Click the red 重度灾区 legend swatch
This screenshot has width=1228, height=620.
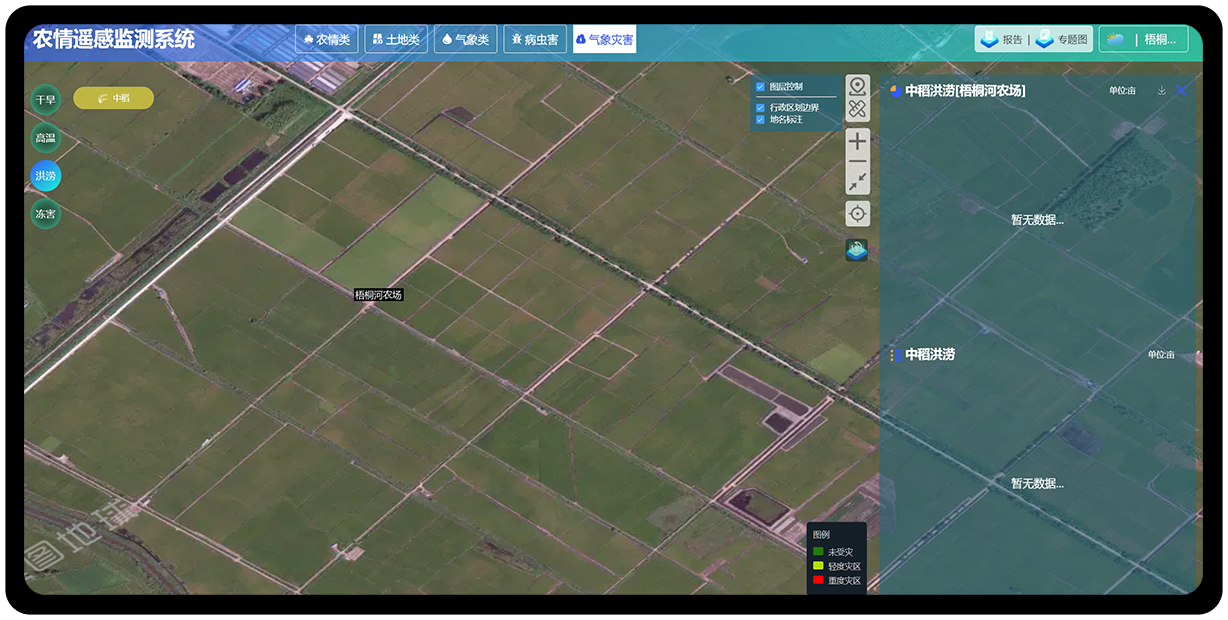pos(817,580)
